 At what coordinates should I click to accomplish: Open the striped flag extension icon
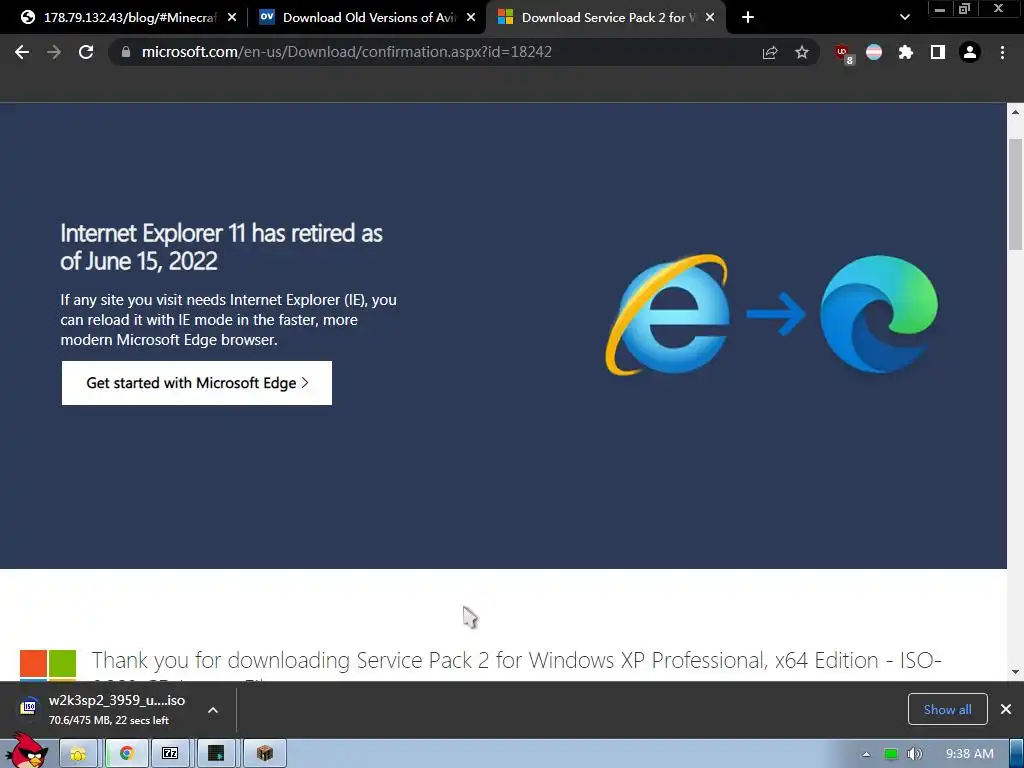point(874,52)
